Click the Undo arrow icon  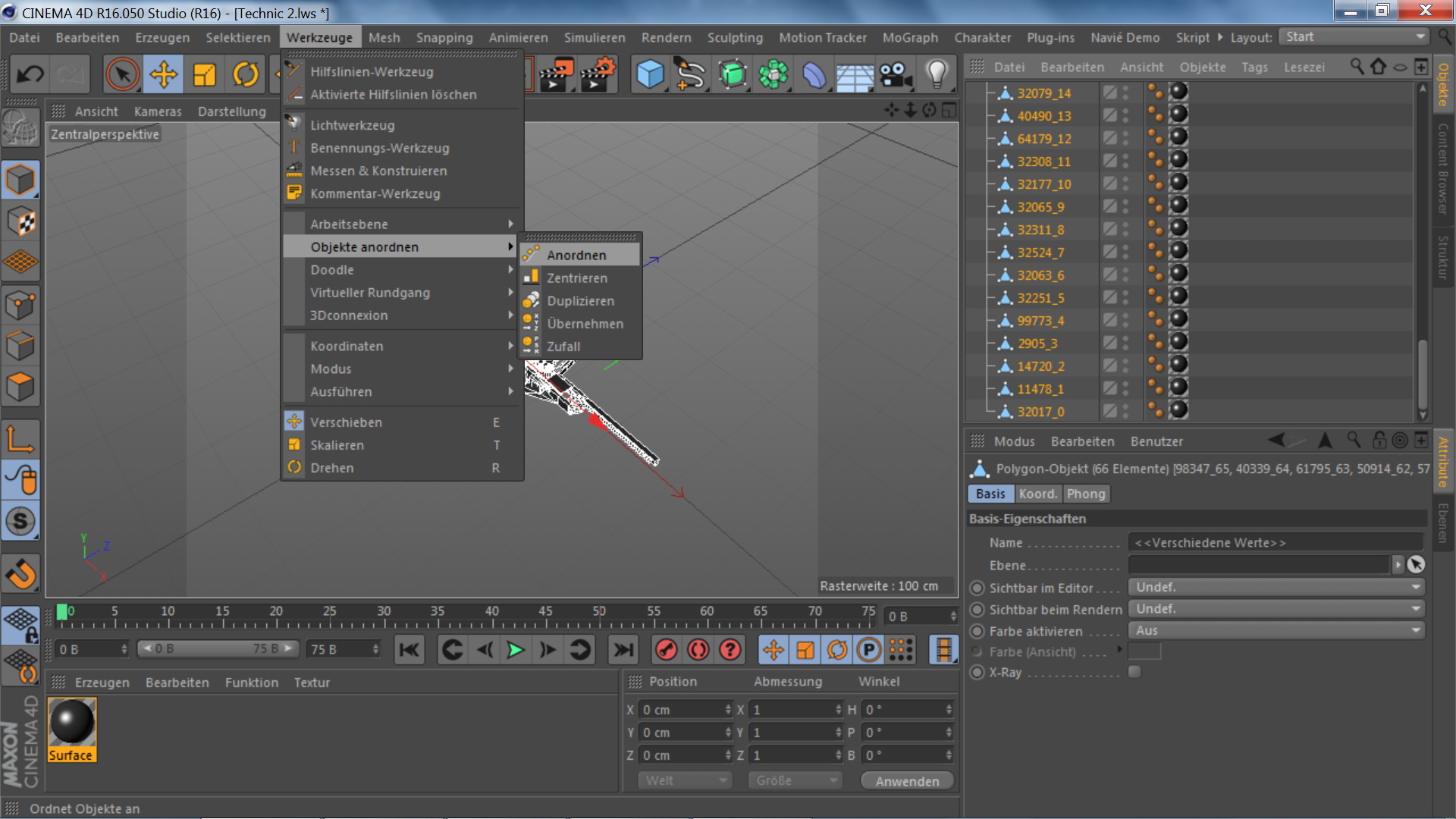point(30,74)
